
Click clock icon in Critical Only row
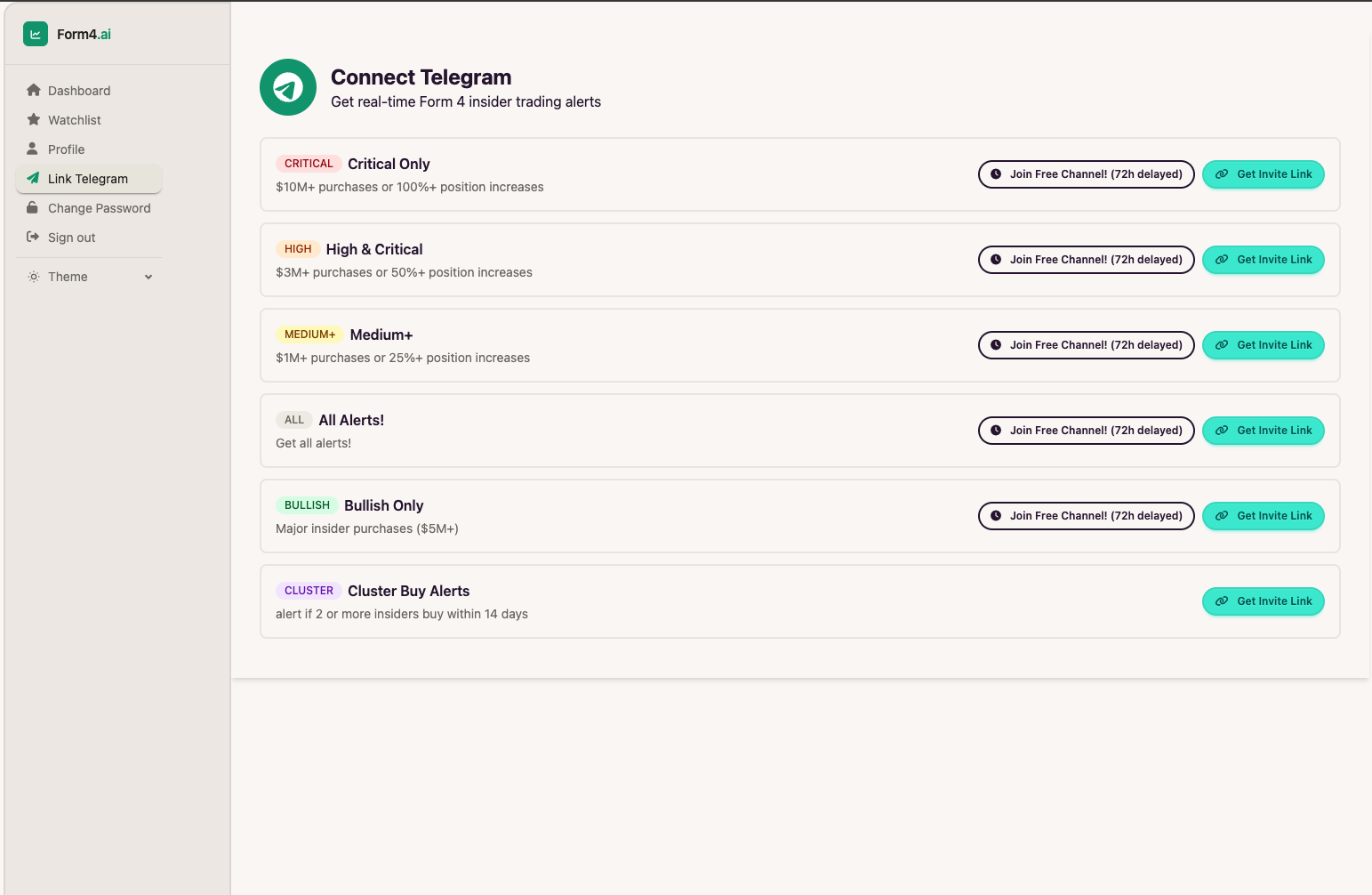click(996, 174)
